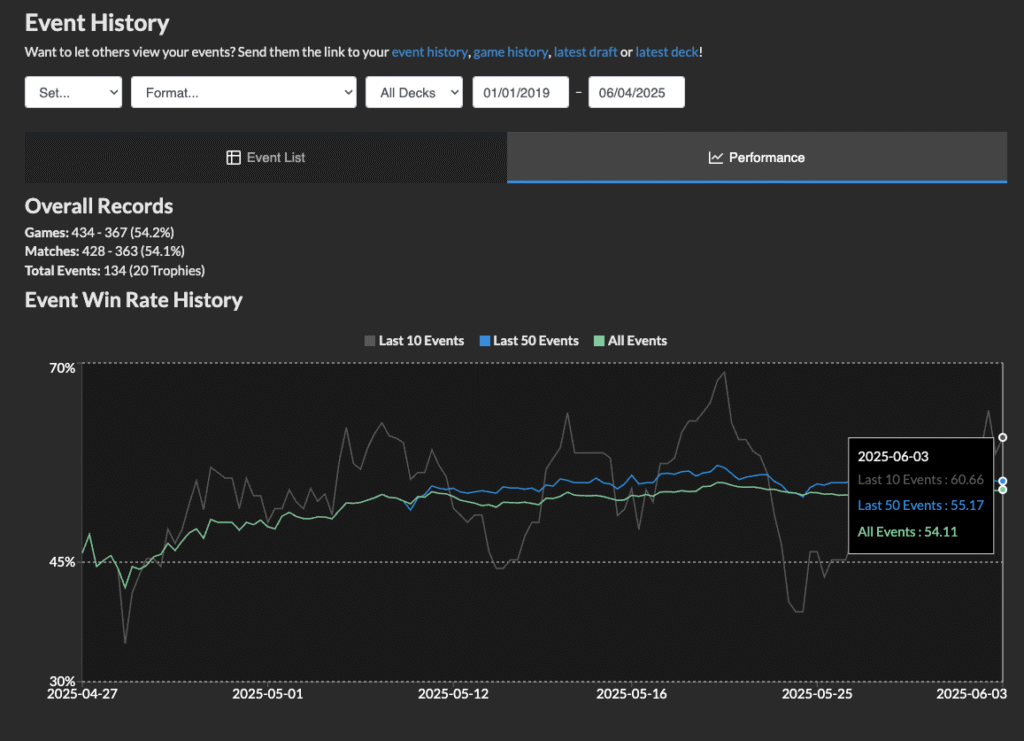Screen dimensions: 1024x741
Task: Expand the Format... dropdown
Action: click(243, 92)
